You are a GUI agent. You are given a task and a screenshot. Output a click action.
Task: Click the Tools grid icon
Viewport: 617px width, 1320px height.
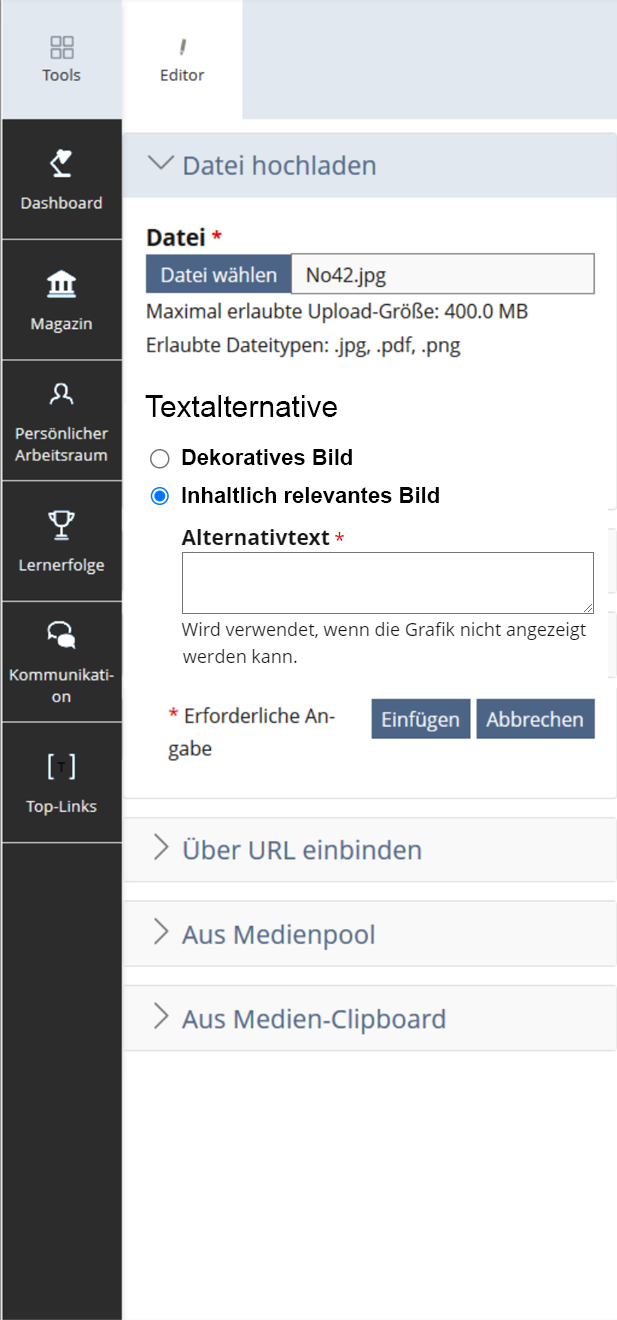[61, 46]
